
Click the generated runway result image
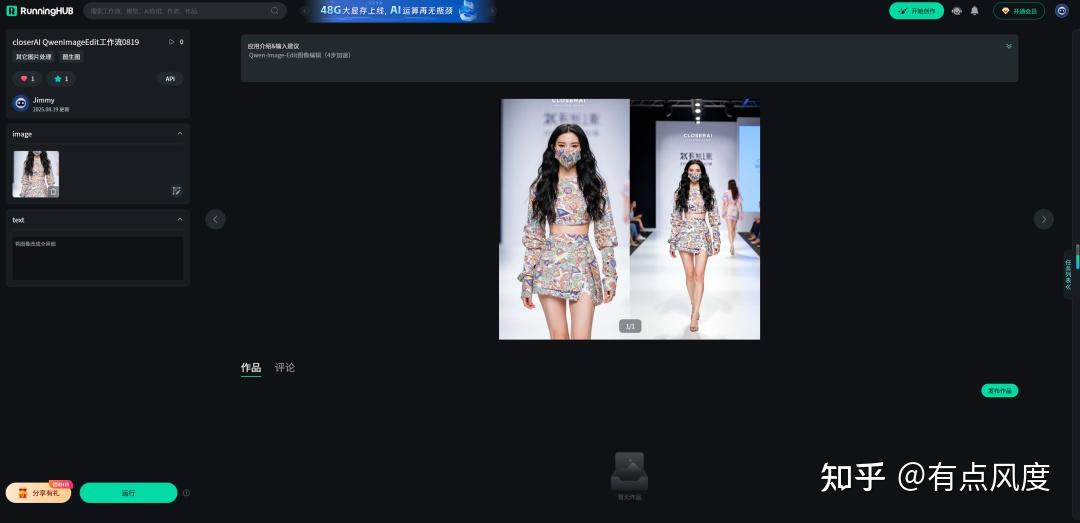pos(630,219)
